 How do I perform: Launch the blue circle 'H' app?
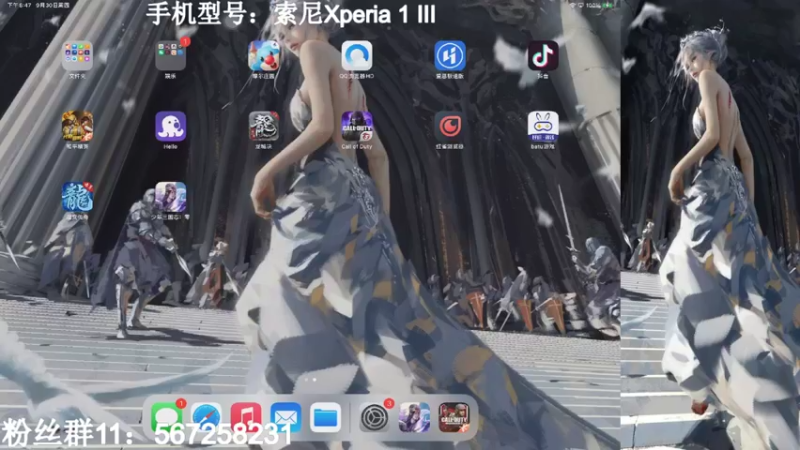(x=450, y=56)
